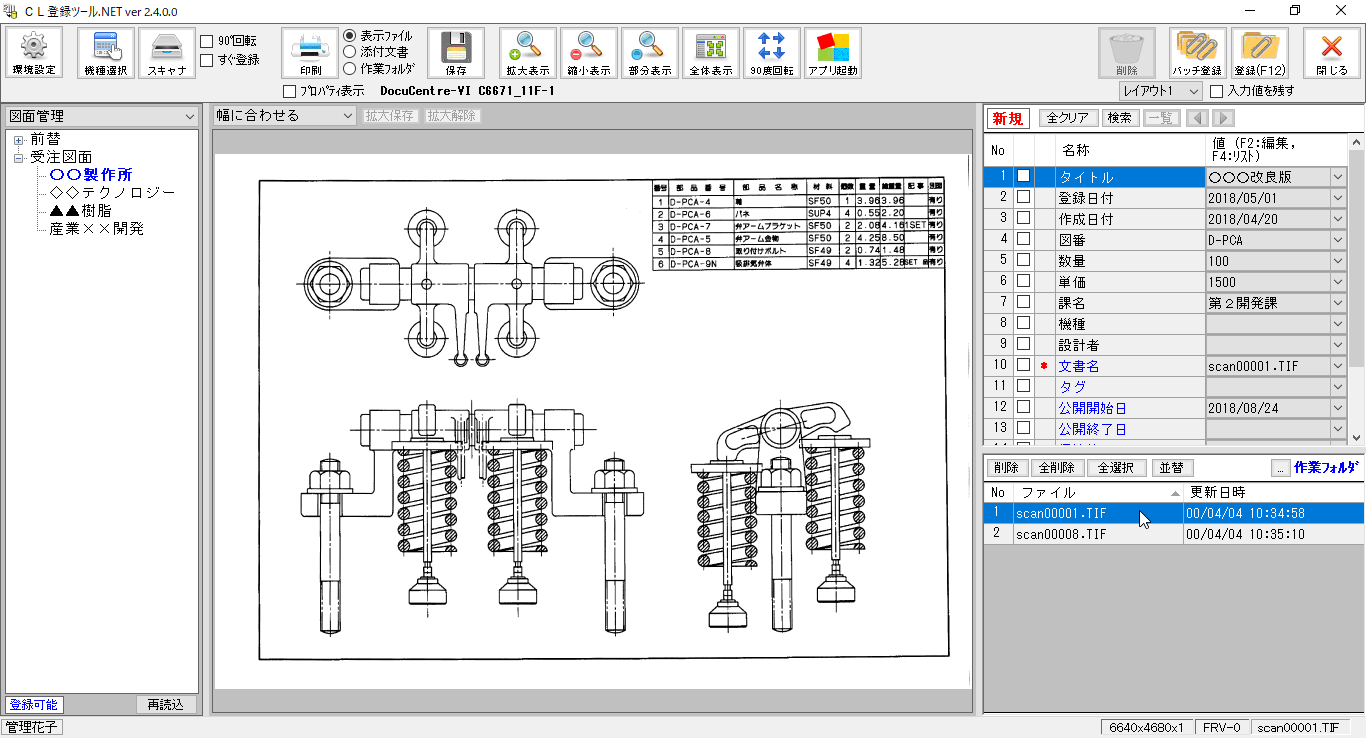The image size is (1366, 738).
Task: Open dropdown for 課名 value
Action: point(1338,302)
